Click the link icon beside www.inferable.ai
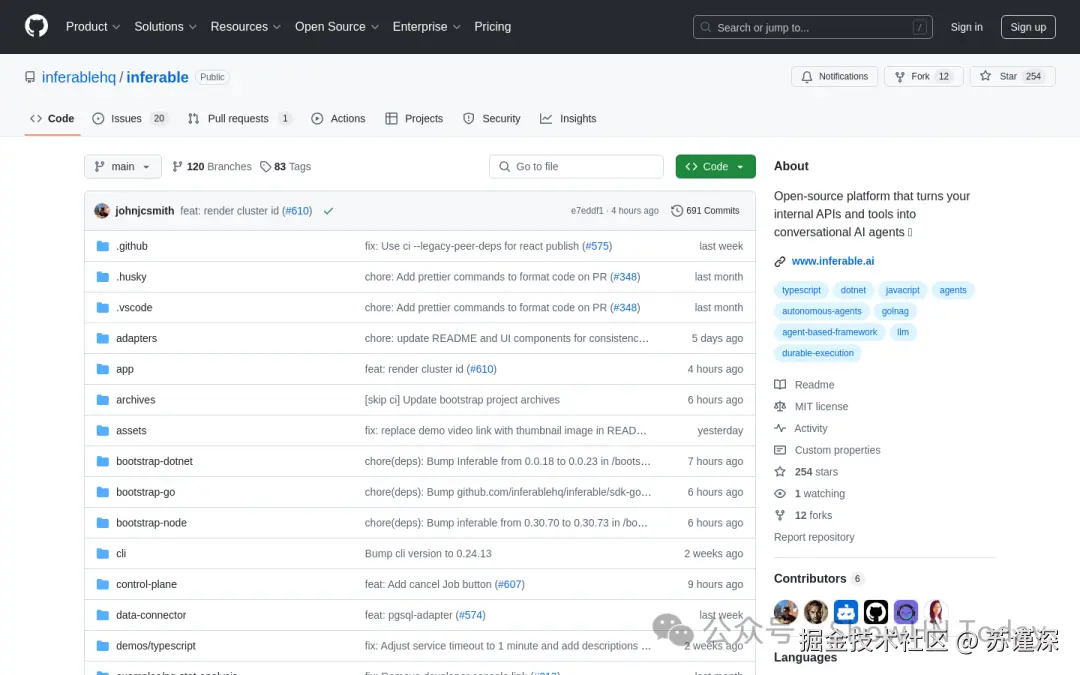This screenshot has width=1080, height=675. click(780, 261)
